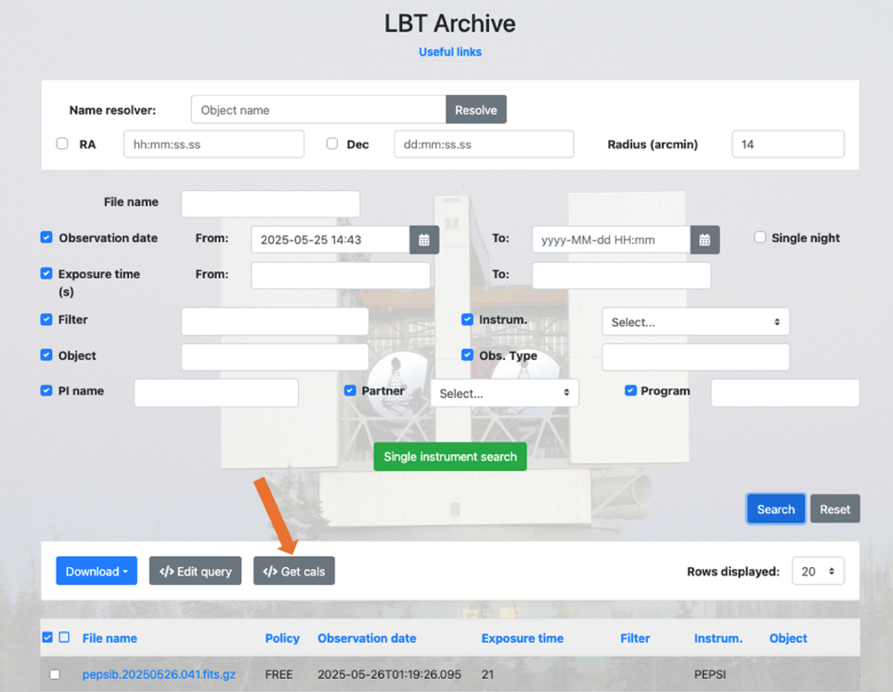Change Rows displayed dropdown value
Image resolution: width=893 pixels, height=692 pixels.
pyautogui.click(x=818, y=571)
